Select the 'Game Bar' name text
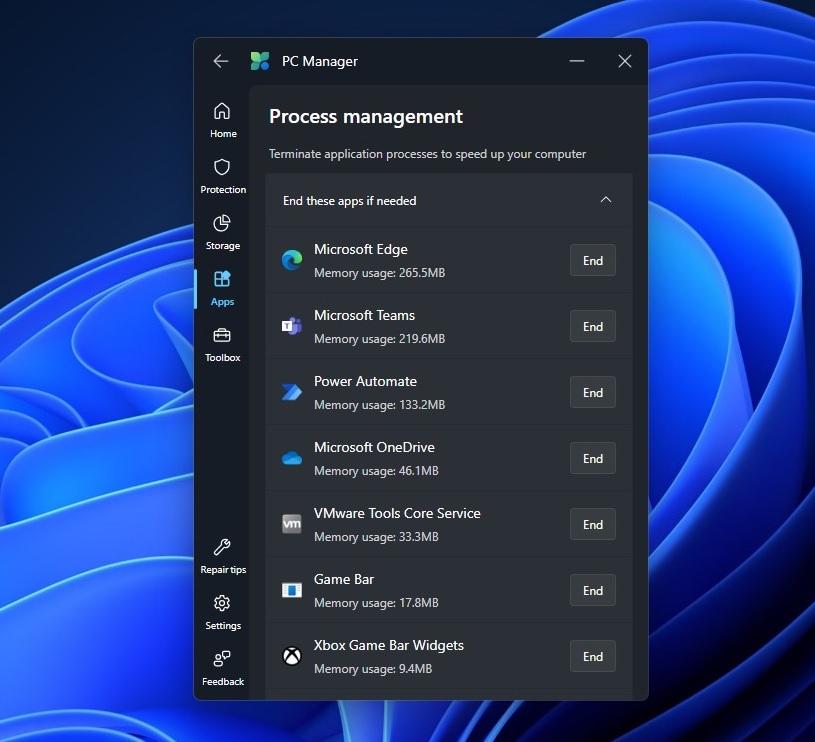This screenshot has width=815, height=742. 344,579
